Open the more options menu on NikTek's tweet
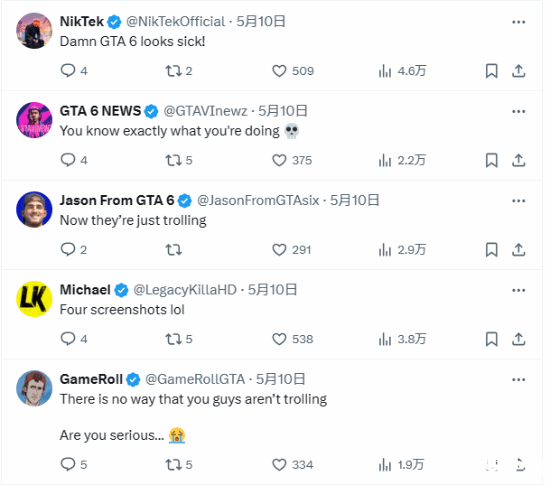The width and height of the screenshot is (550, 485). 518,22
